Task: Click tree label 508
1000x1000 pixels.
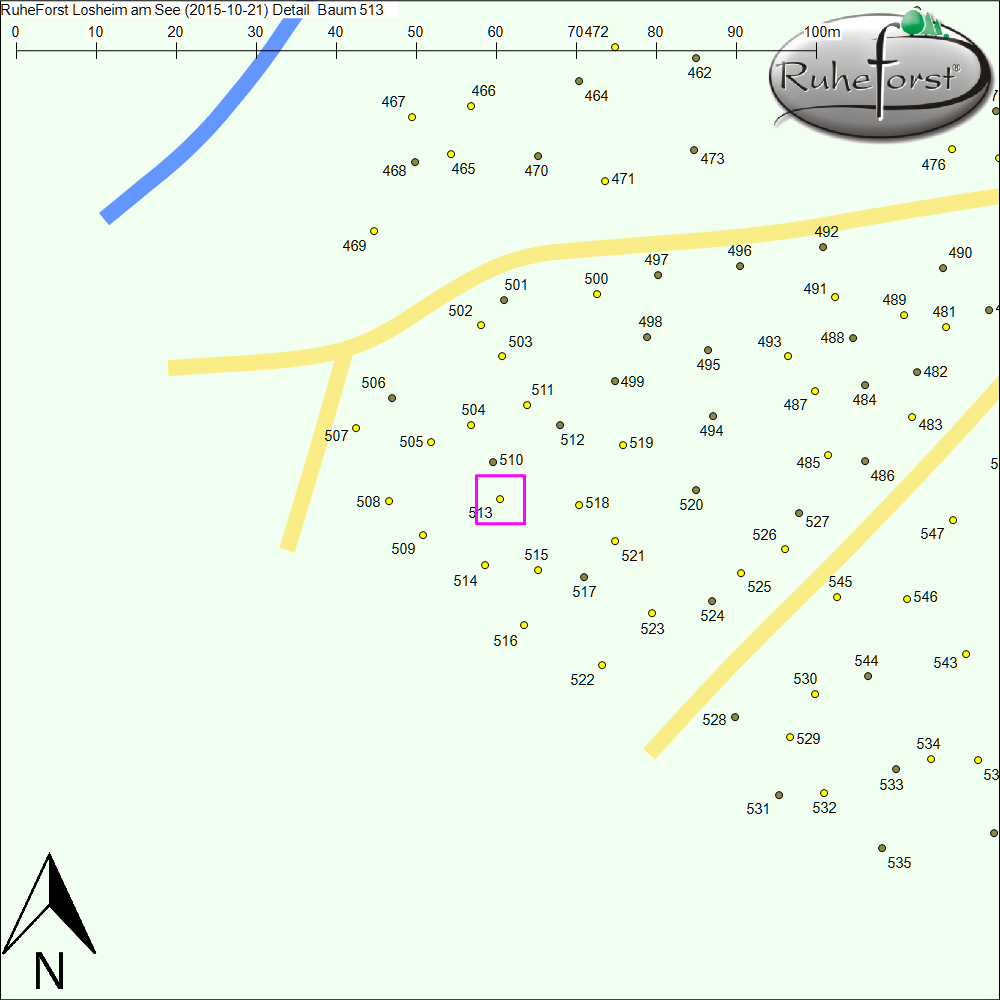Action: [368, 503]
